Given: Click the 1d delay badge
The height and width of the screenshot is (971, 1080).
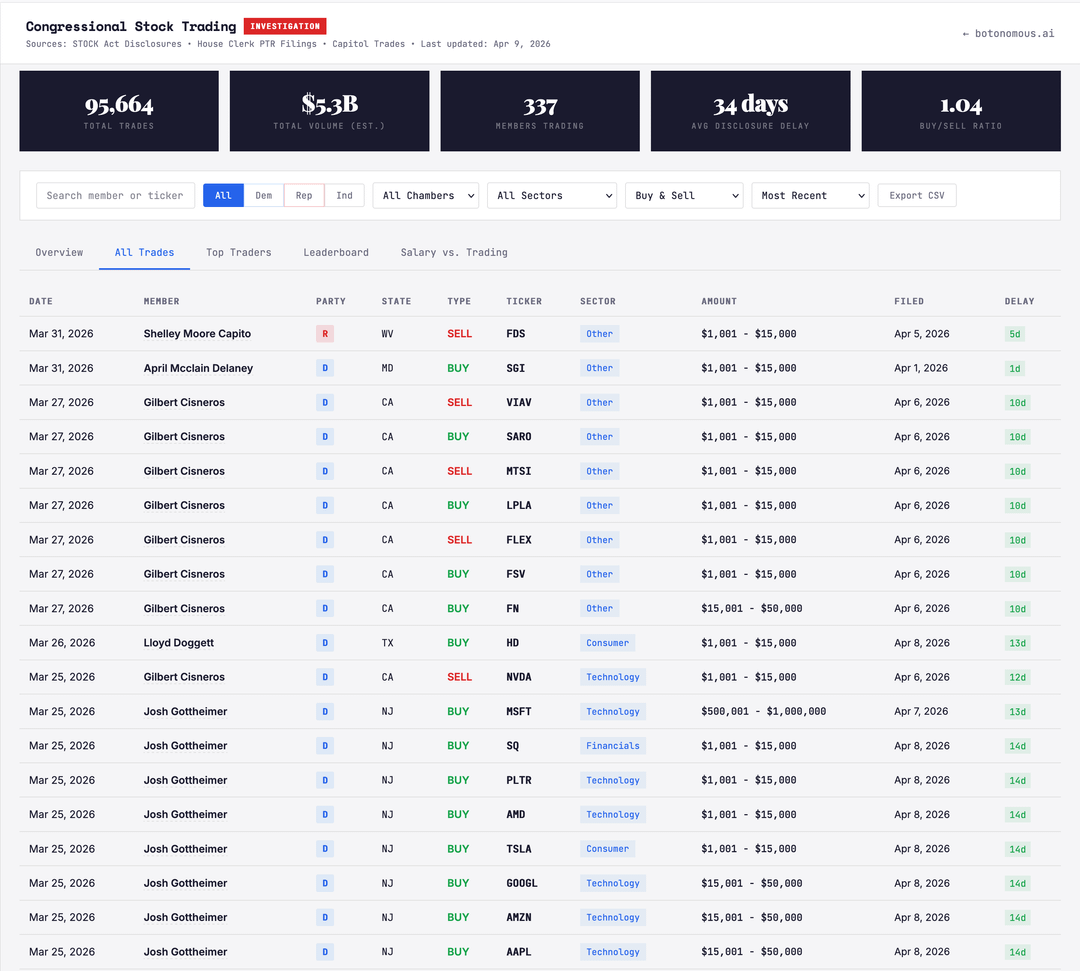Looking at the screenshot, I should point(1014,368).
